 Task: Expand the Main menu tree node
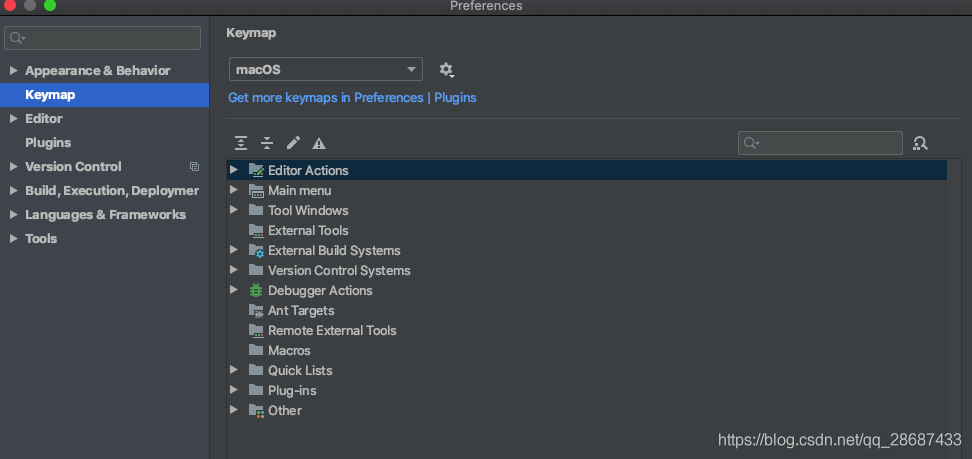pyautogui.click(x=234, y=190)
